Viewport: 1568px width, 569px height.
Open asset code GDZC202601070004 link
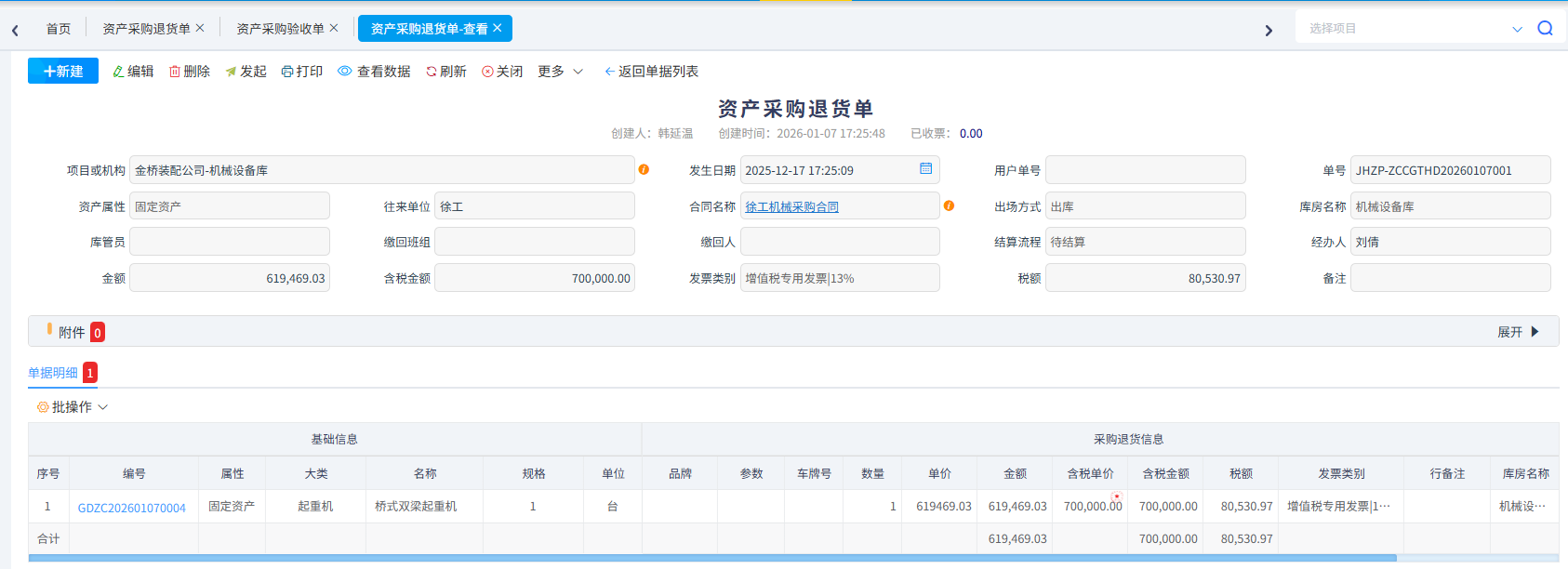click(x=132, y=508)
